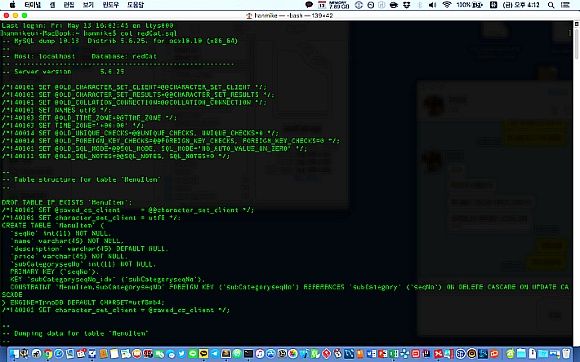Click the '-- Server version' line
The height and width of the screenshot is (362, 580).
63,71
